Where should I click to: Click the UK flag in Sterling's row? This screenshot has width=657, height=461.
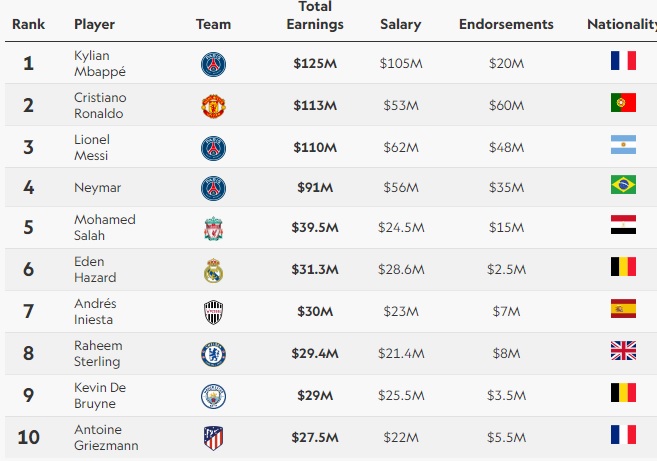623,350
